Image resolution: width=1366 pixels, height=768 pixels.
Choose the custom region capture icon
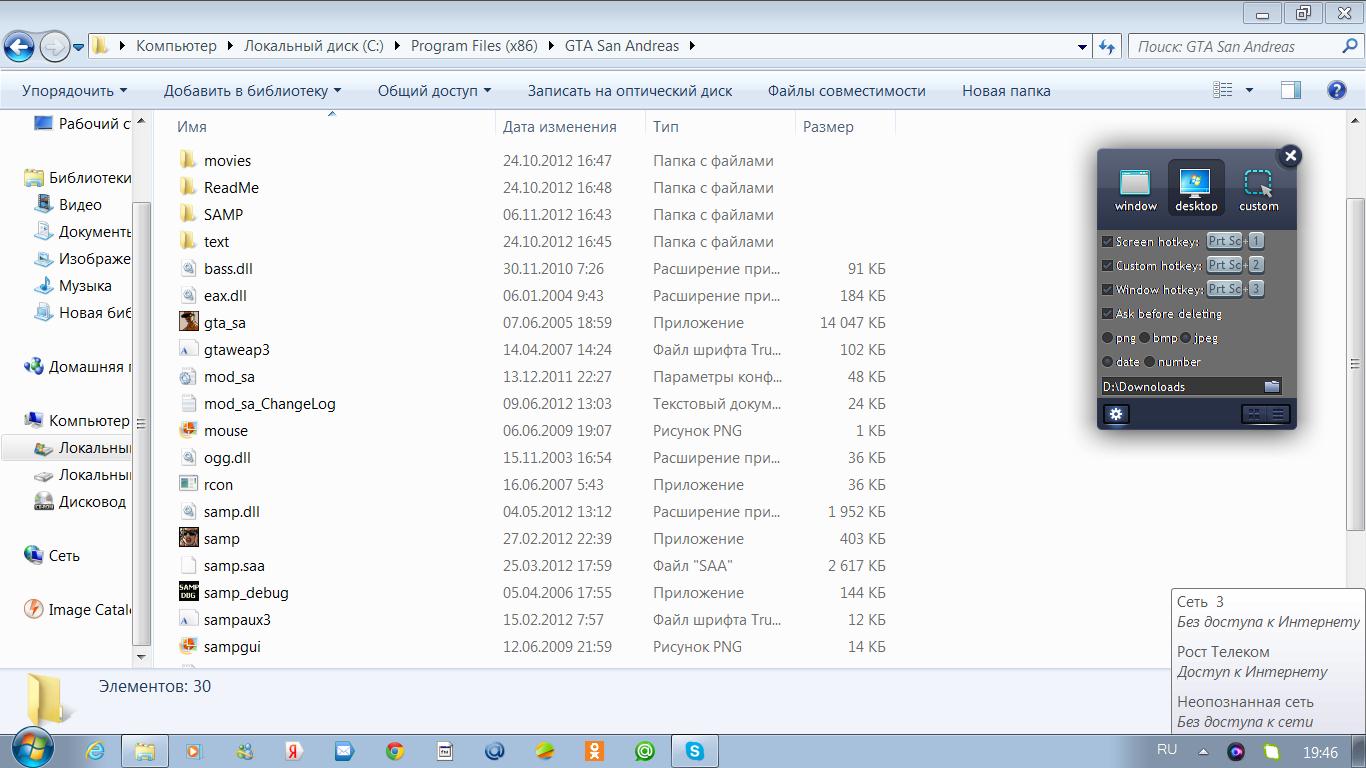pyautogui.click(x=1258, y=190)
